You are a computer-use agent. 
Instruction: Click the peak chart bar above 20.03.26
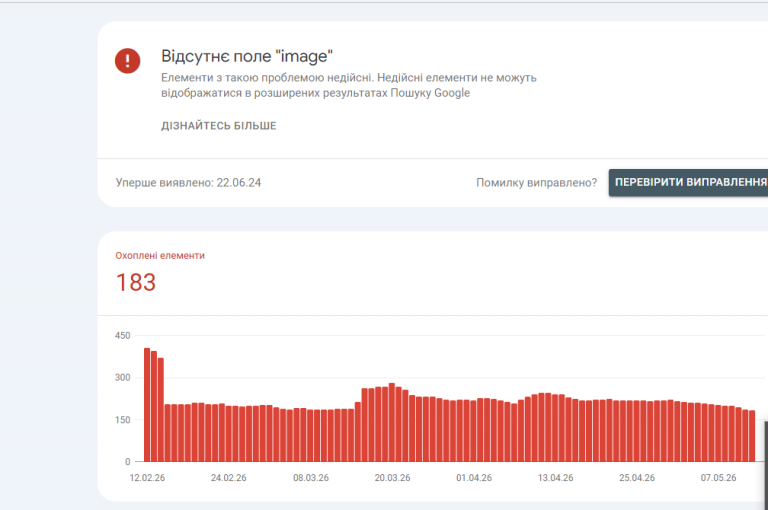tap(392, 422)
